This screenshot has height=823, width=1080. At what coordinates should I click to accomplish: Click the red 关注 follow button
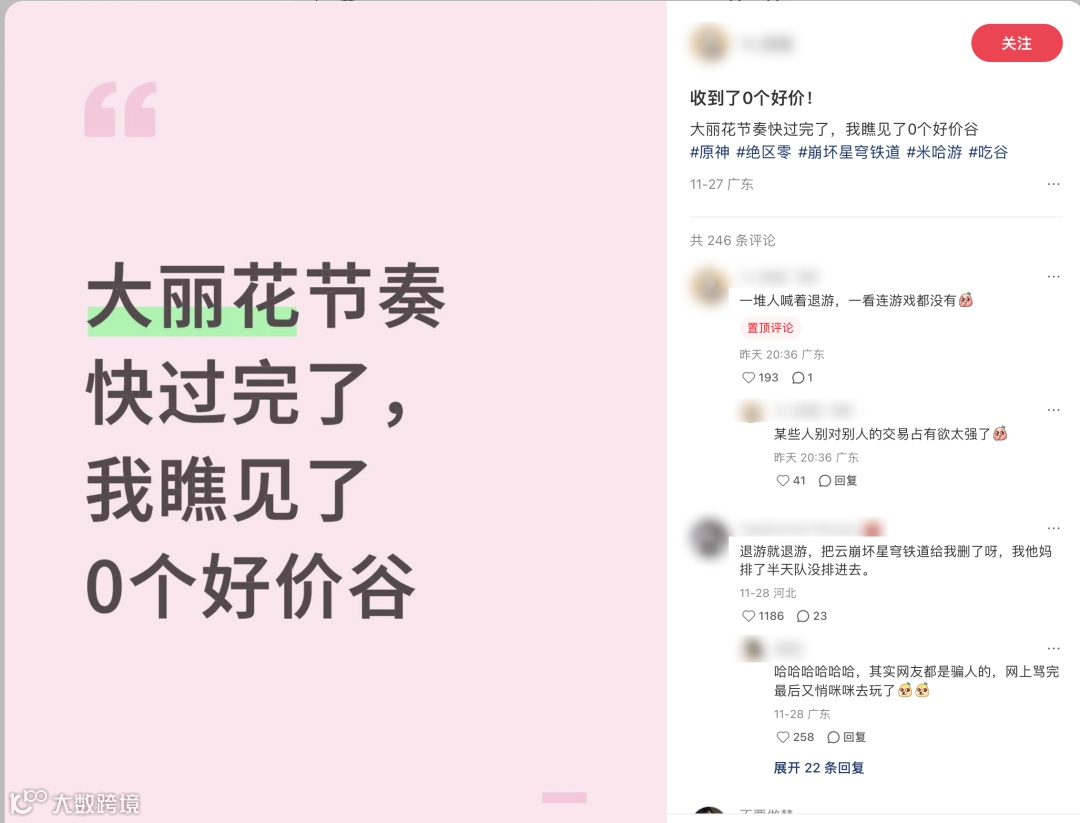pyautogui.click(x=1016, y=43)
